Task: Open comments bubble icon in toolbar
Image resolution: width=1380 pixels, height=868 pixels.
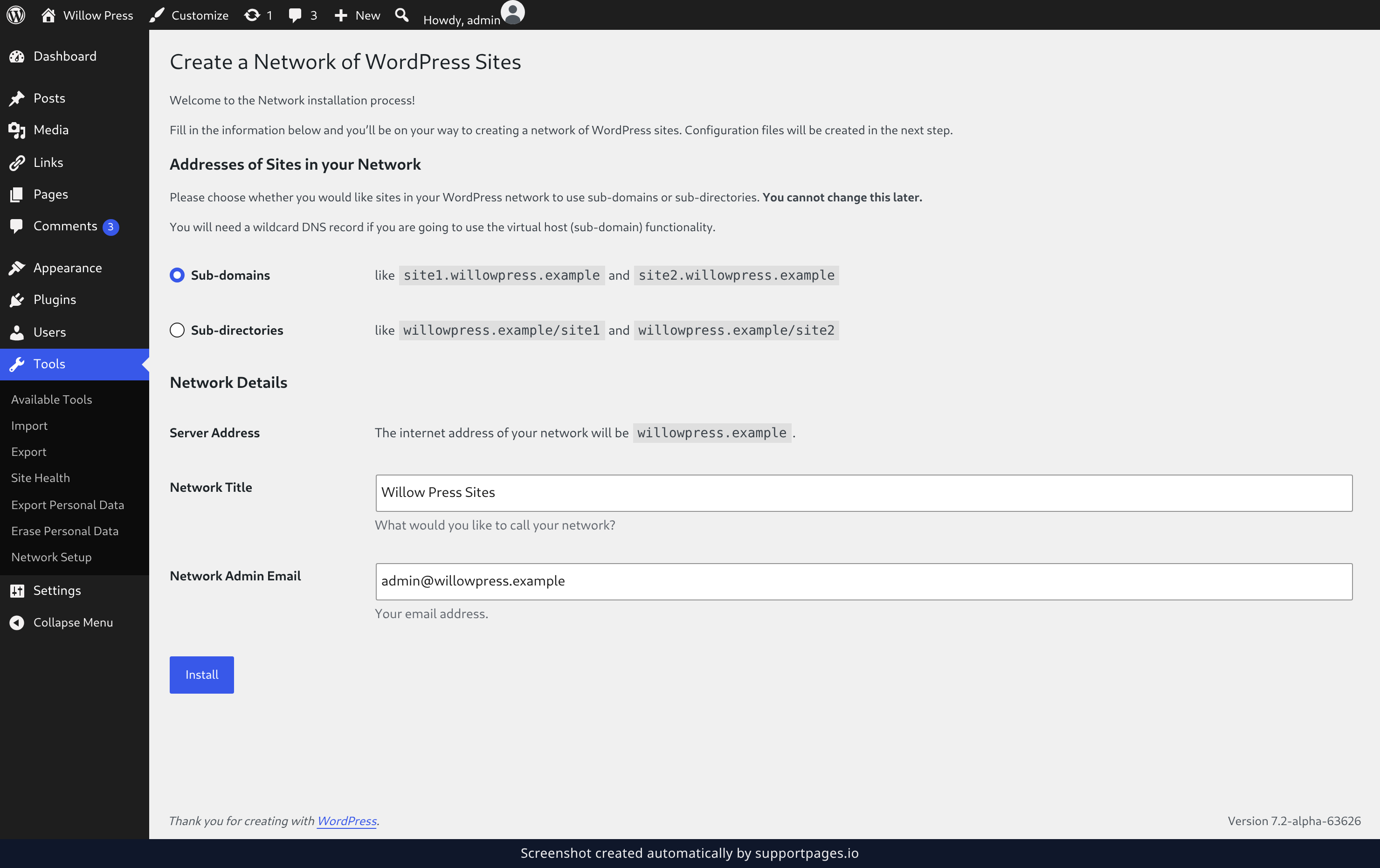Action: pyautogui.click(x=295, y=15)
